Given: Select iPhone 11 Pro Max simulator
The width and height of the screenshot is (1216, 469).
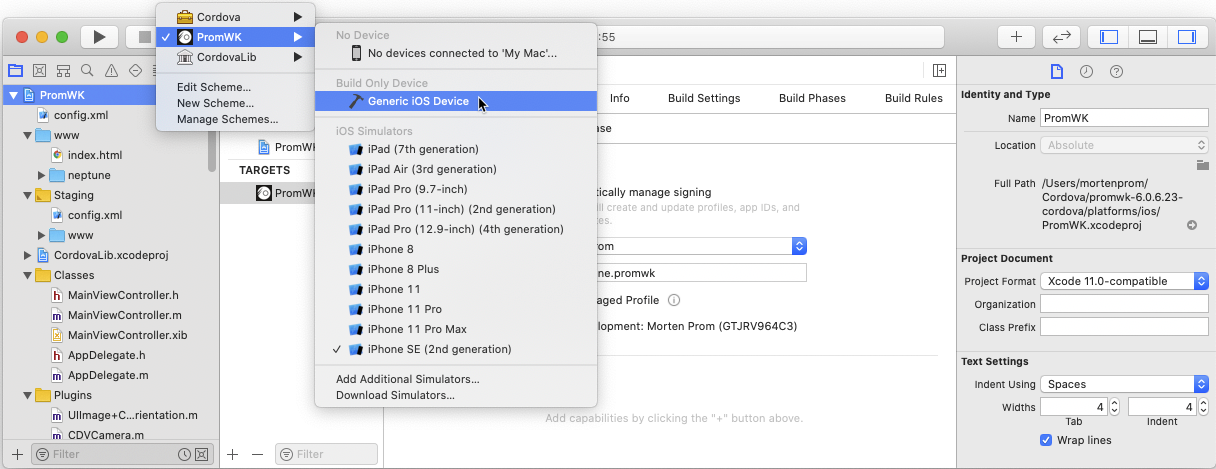Looking at the screenshot, I should 456,329.
